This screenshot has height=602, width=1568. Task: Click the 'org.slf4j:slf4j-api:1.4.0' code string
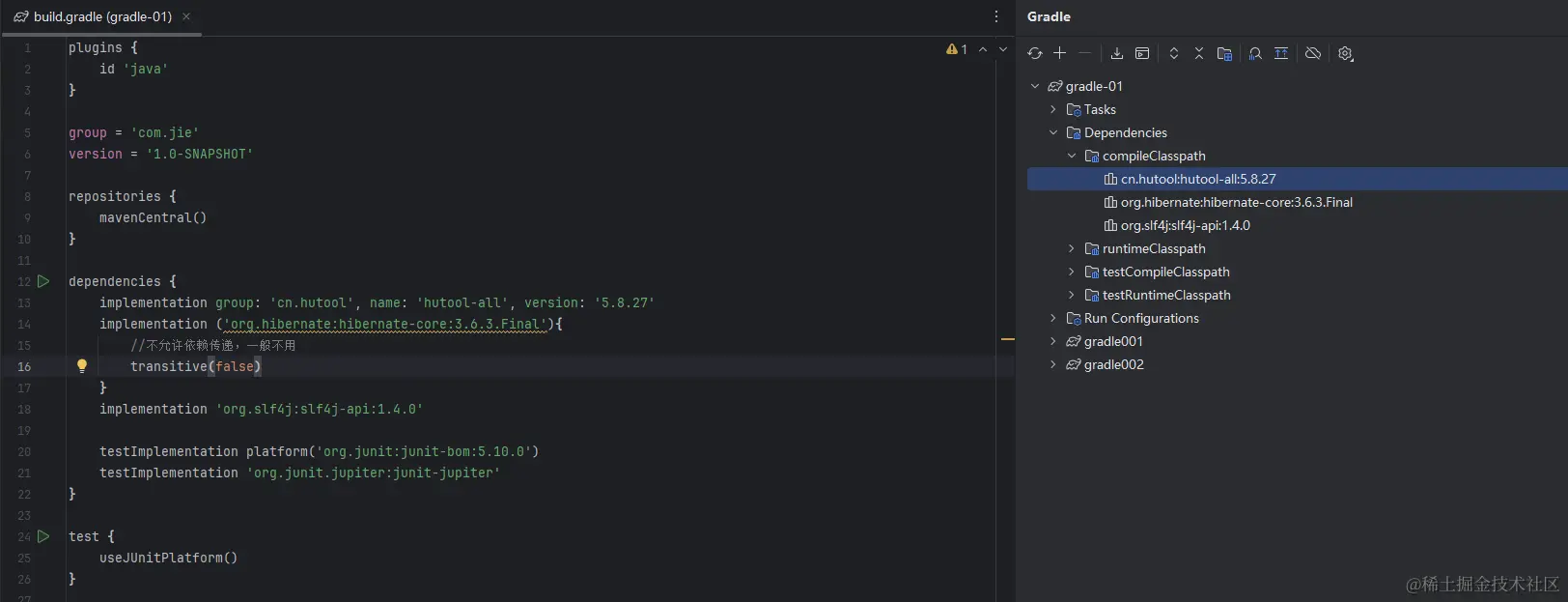point(320,409)
